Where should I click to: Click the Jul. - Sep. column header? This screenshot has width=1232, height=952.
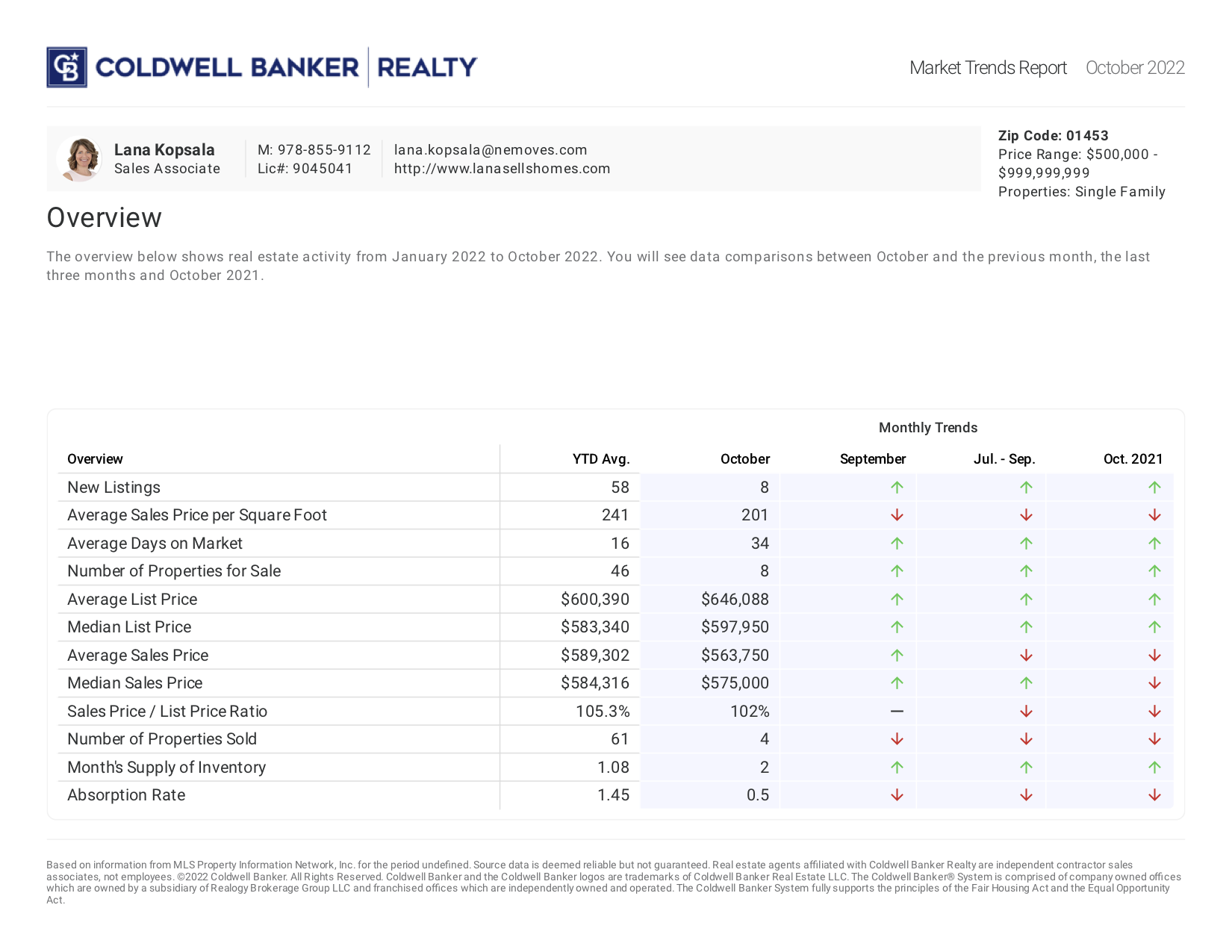[1004, 459]
